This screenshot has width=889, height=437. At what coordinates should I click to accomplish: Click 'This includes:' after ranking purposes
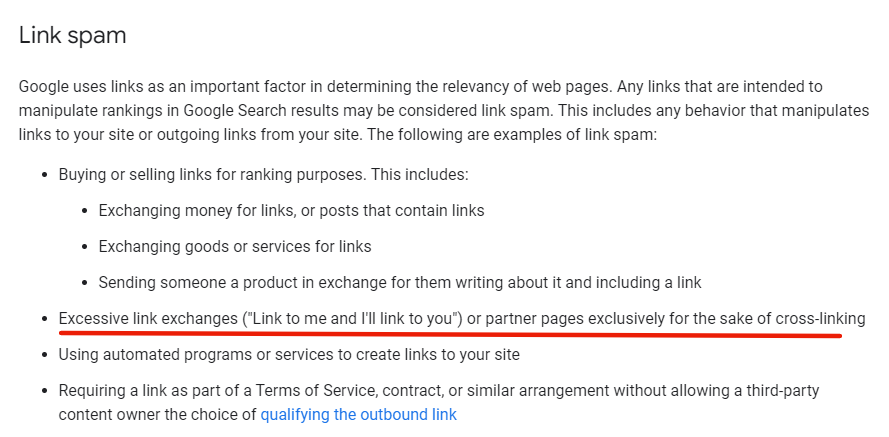click(x=420, y=174)
